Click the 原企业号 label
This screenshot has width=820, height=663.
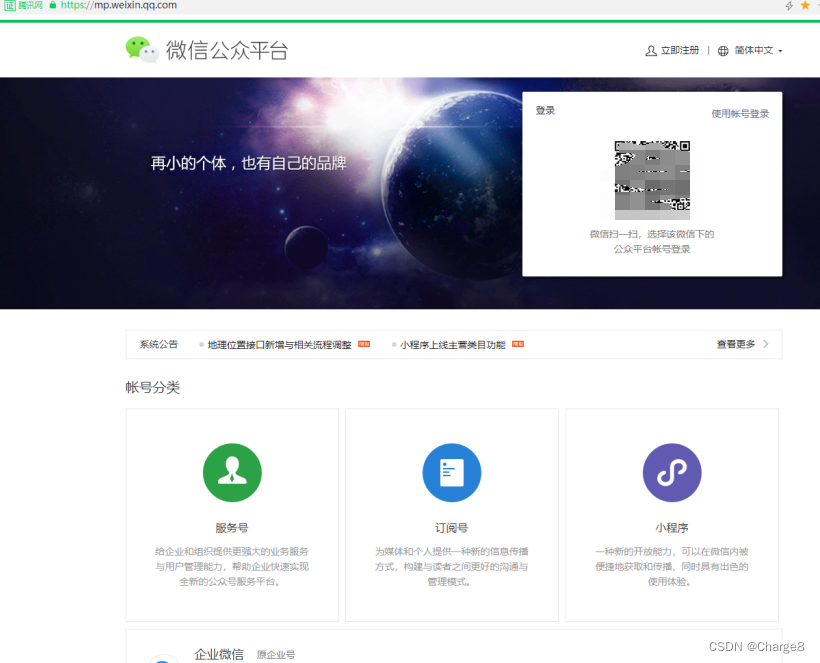click(x=276, y=655)
